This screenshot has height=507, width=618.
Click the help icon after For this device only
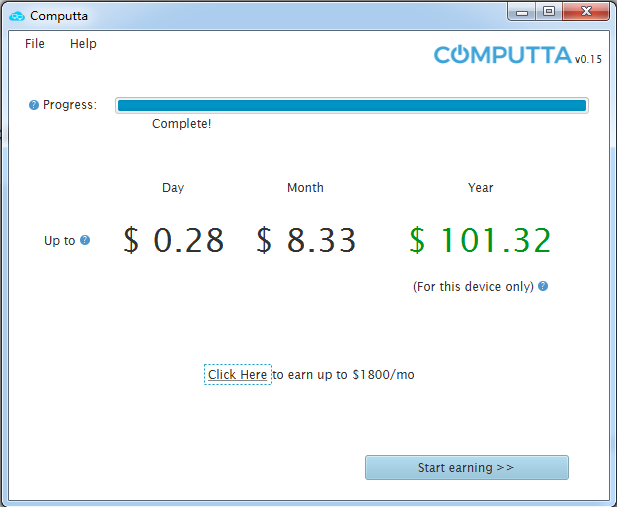[543, 286]
